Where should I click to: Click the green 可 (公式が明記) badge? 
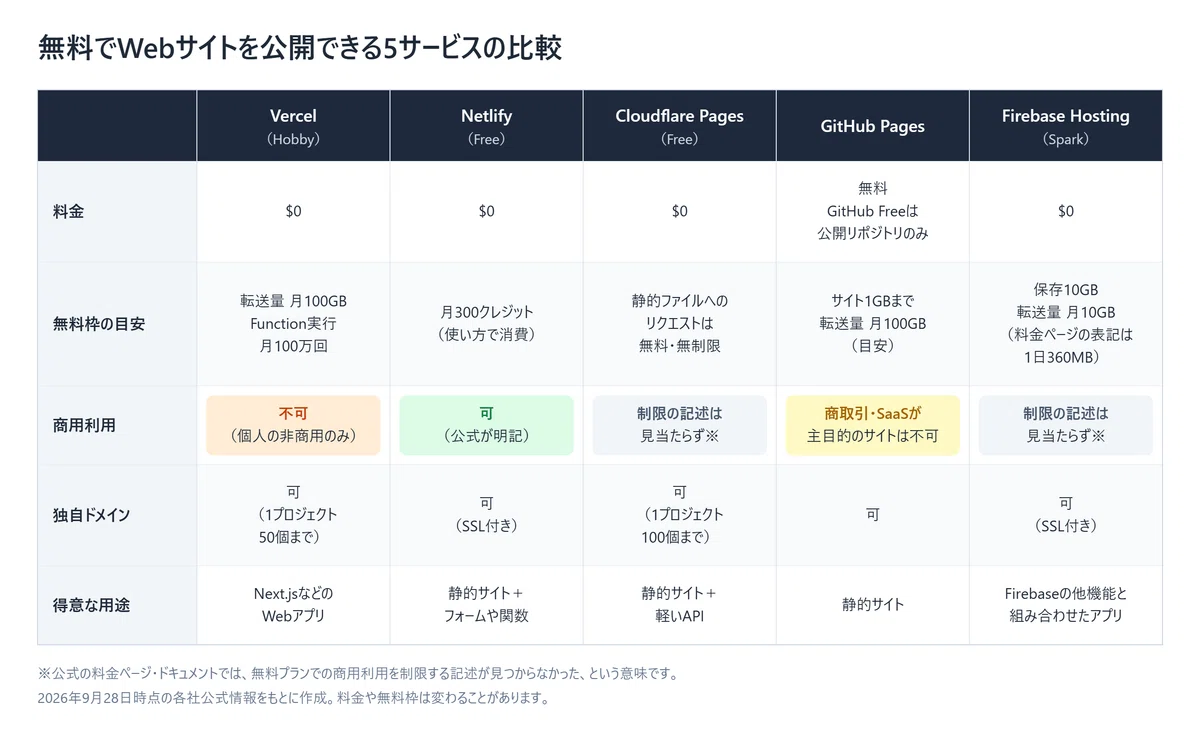pos(486,425)
